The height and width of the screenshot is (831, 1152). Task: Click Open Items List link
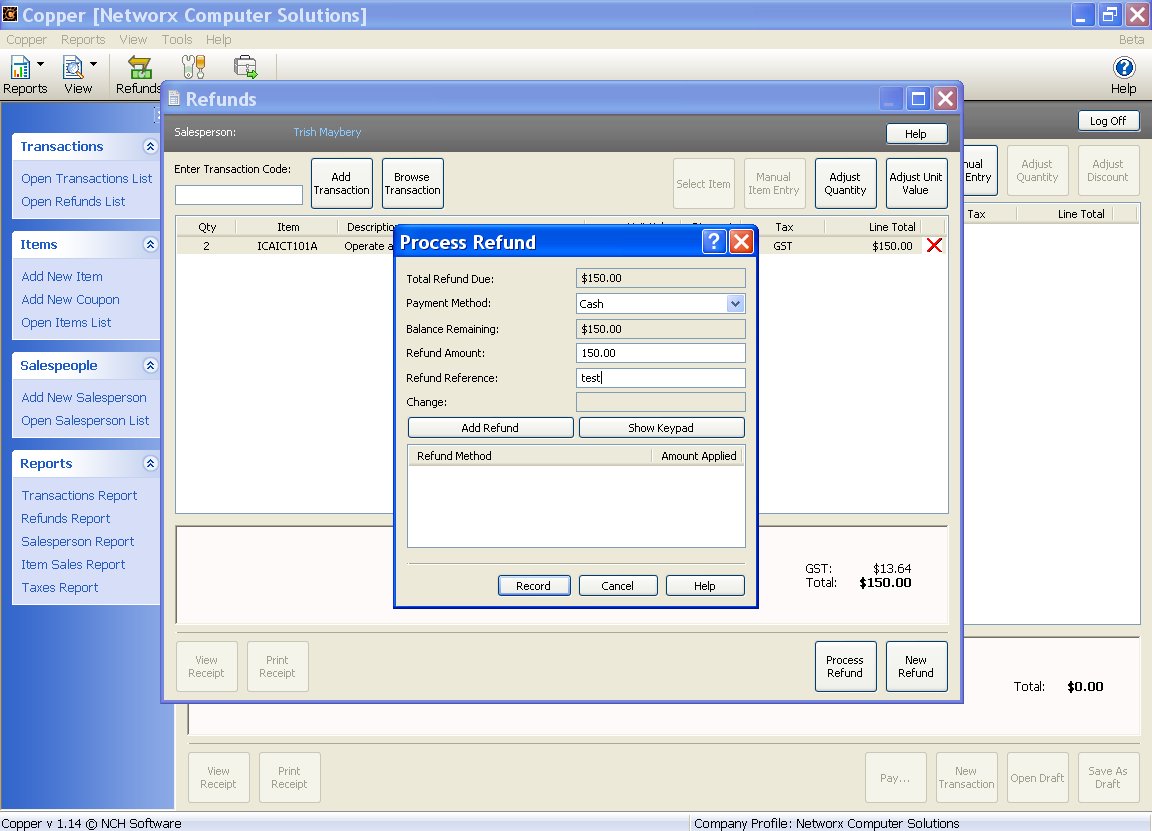[66, 323]
